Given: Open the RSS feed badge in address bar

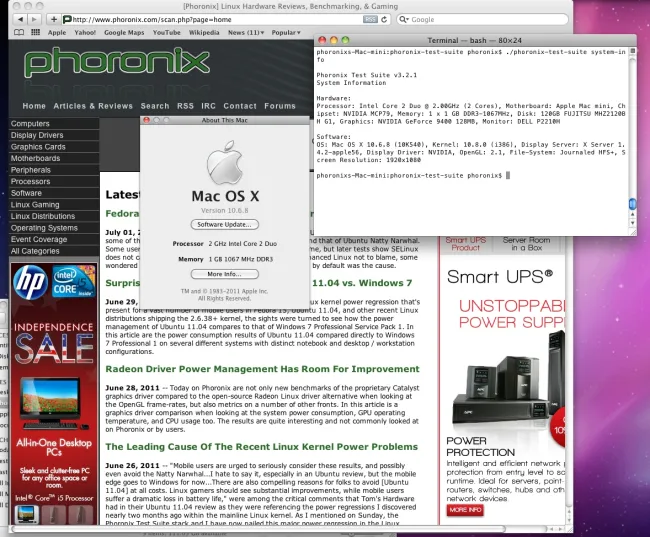Looking at the screenshot, I should pyautogui.click(x=370, y=19).
